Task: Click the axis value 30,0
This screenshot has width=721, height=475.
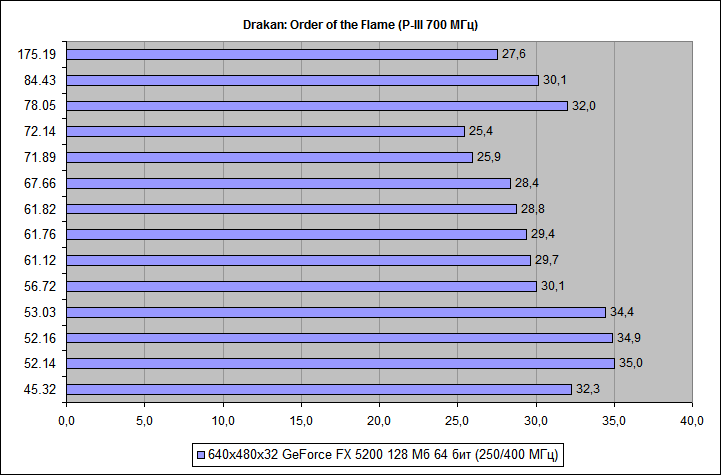Action: 536,421
